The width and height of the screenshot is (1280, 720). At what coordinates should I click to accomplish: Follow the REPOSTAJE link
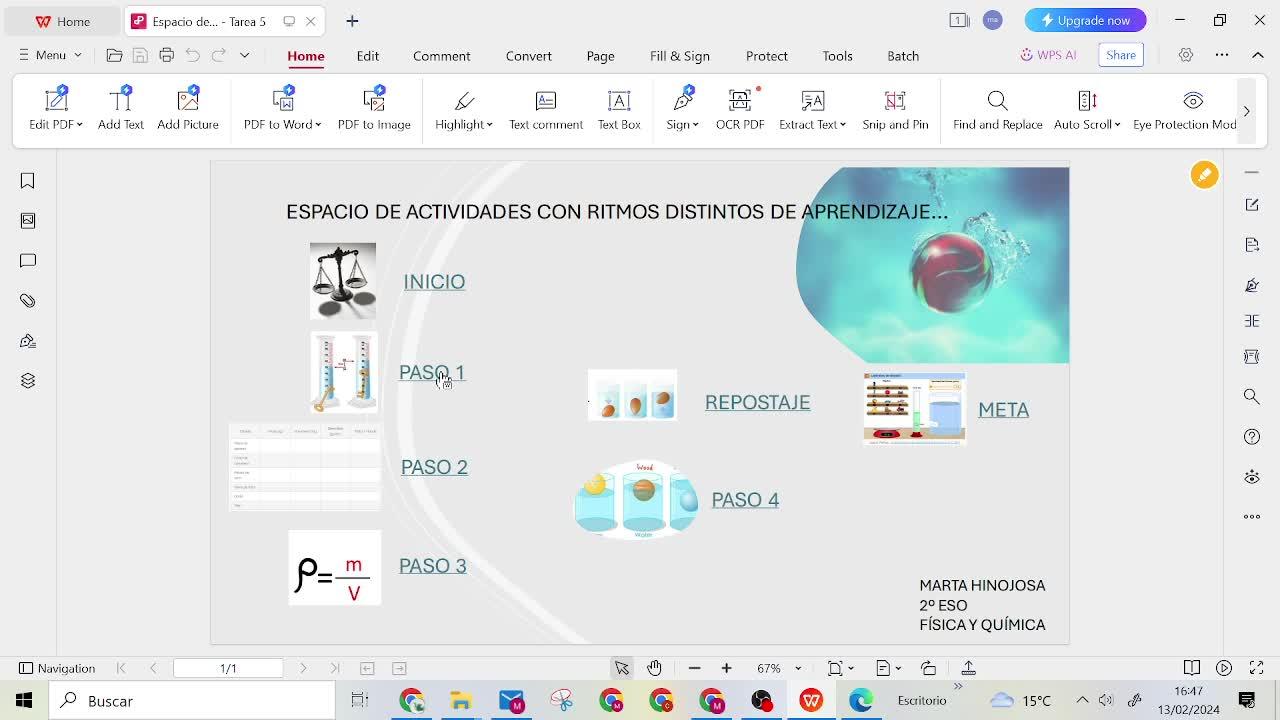click(x=757, y=402)
